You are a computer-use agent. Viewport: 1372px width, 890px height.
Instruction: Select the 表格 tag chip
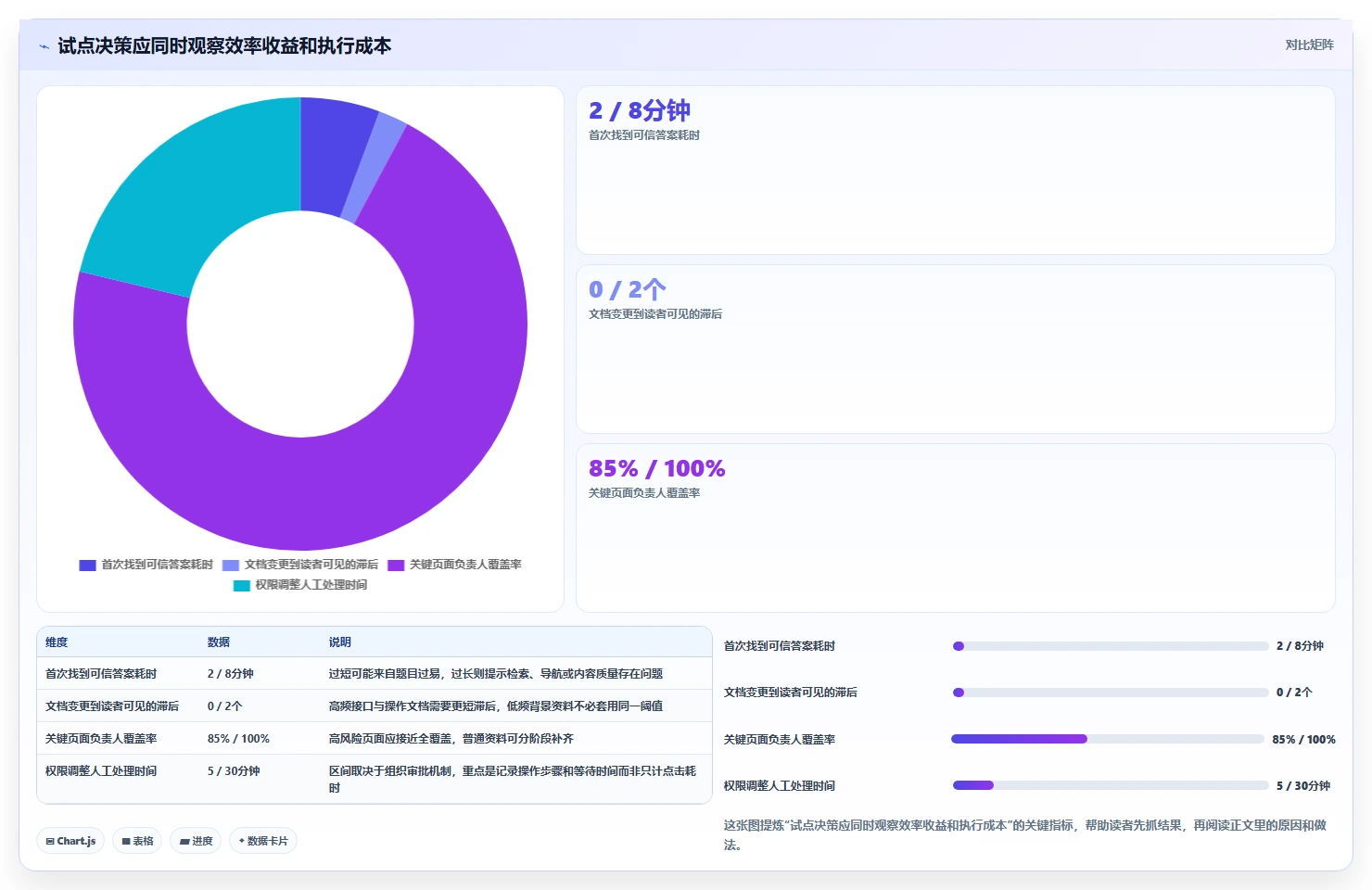pyautogui.click(x=137, y=841)
